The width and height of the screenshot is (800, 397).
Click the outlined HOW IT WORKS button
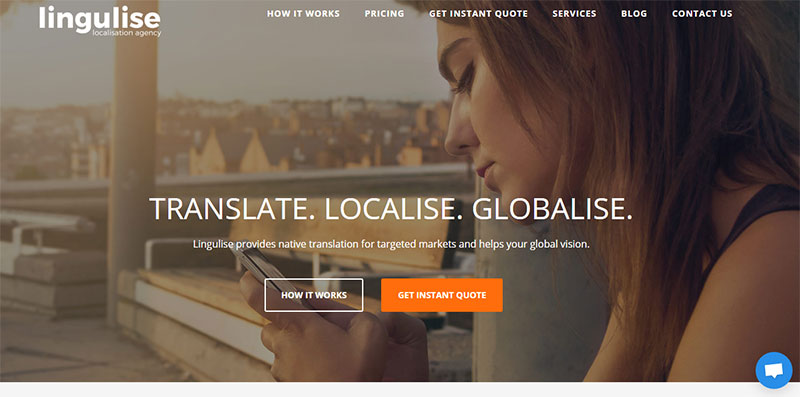314,295
